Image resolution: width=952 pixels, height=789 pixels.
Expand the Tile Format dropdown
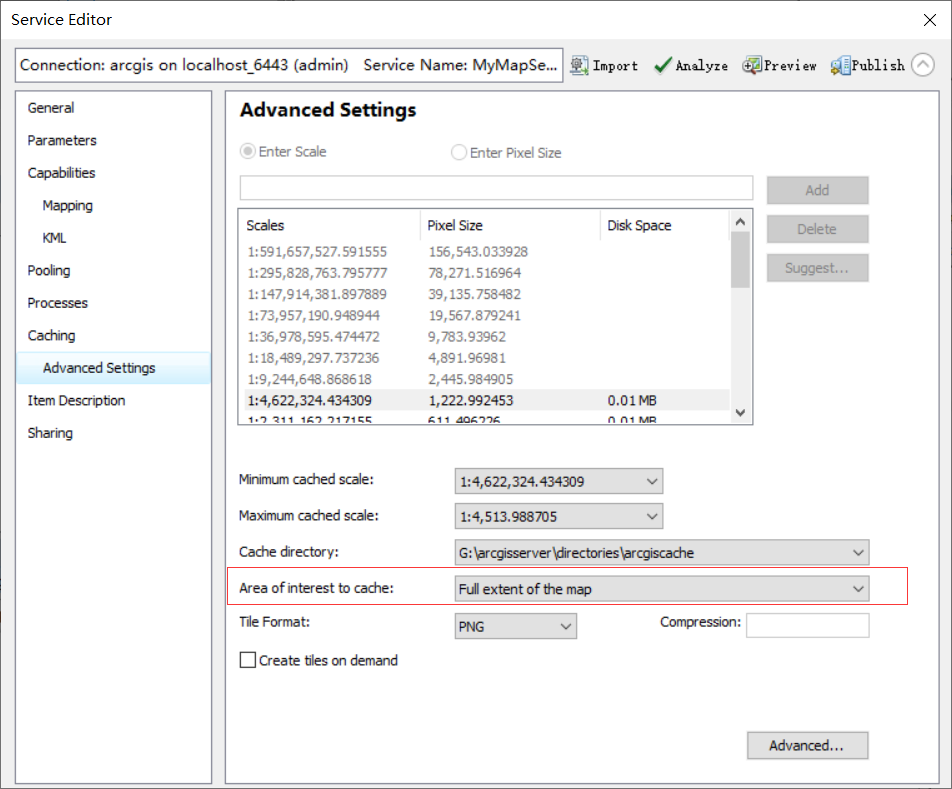point(563,624)
